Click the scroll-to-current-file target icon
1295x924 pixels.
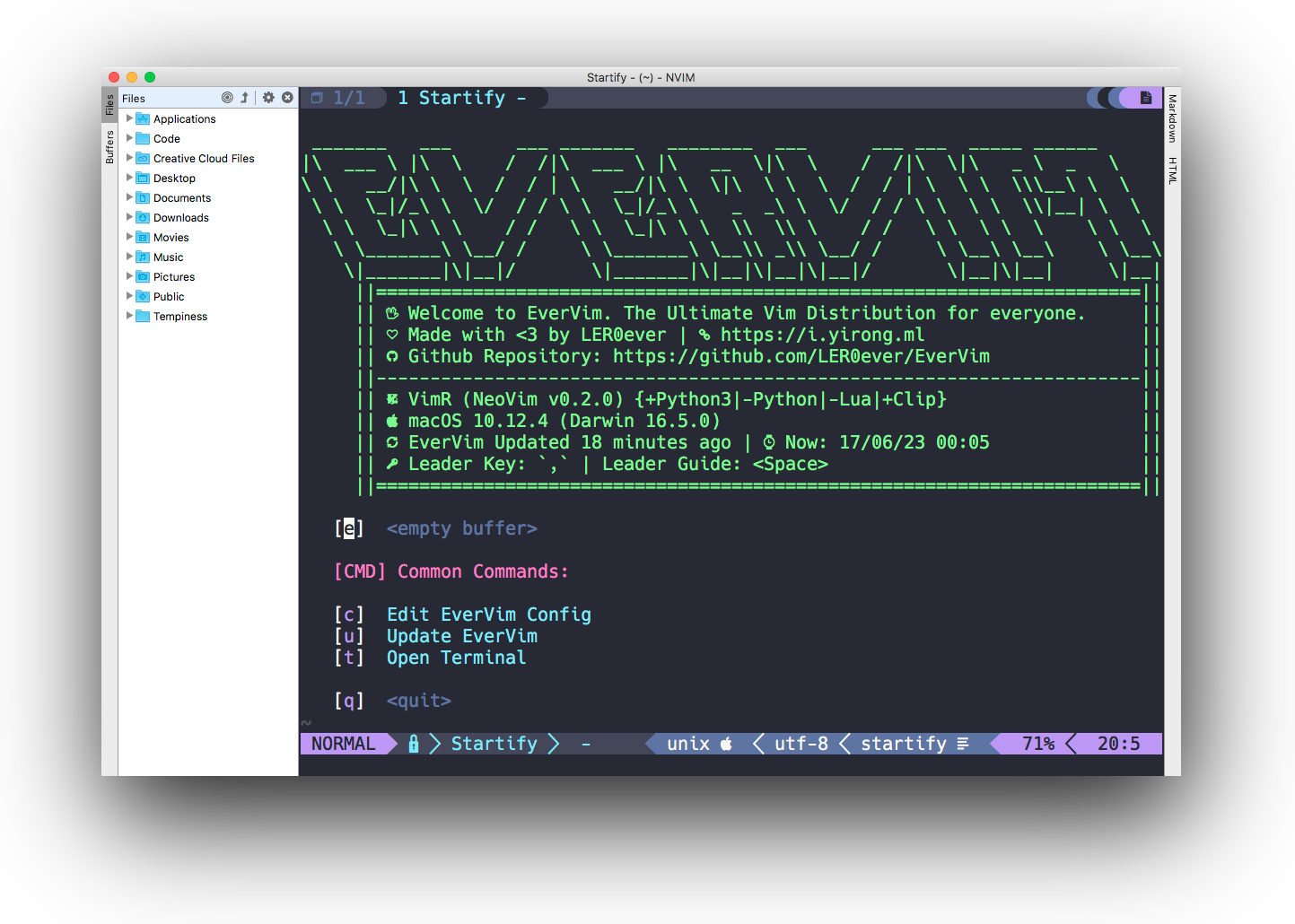(x=227, y=98)
